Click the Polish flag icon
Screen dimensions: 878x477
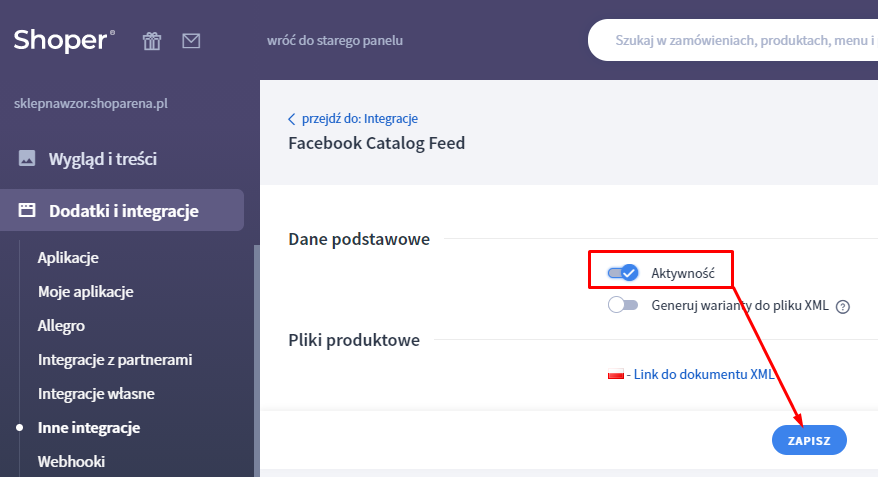pyautogui.click(x=616, y=374)
